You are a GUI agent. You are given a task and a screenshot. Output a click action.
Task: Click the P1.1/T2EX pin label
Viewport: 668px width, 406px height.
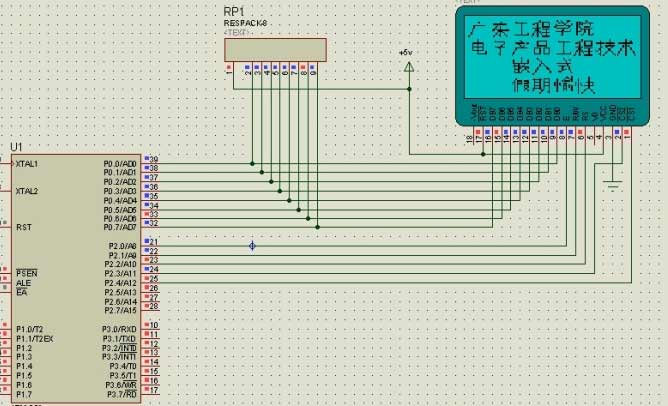coord(35,339)
